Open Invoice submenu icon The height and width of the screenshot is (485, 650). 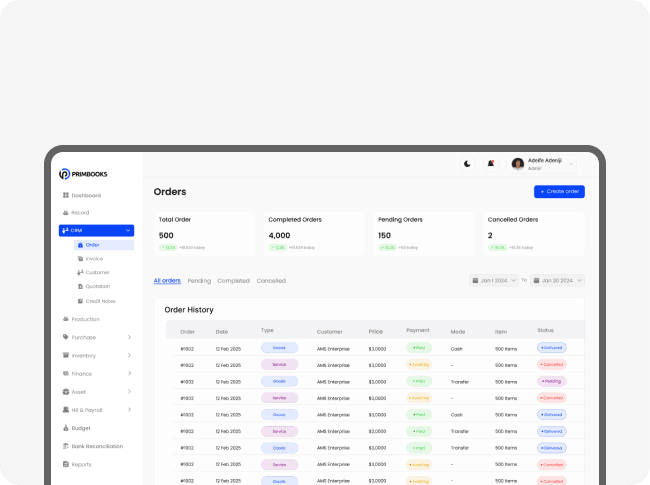80,259
